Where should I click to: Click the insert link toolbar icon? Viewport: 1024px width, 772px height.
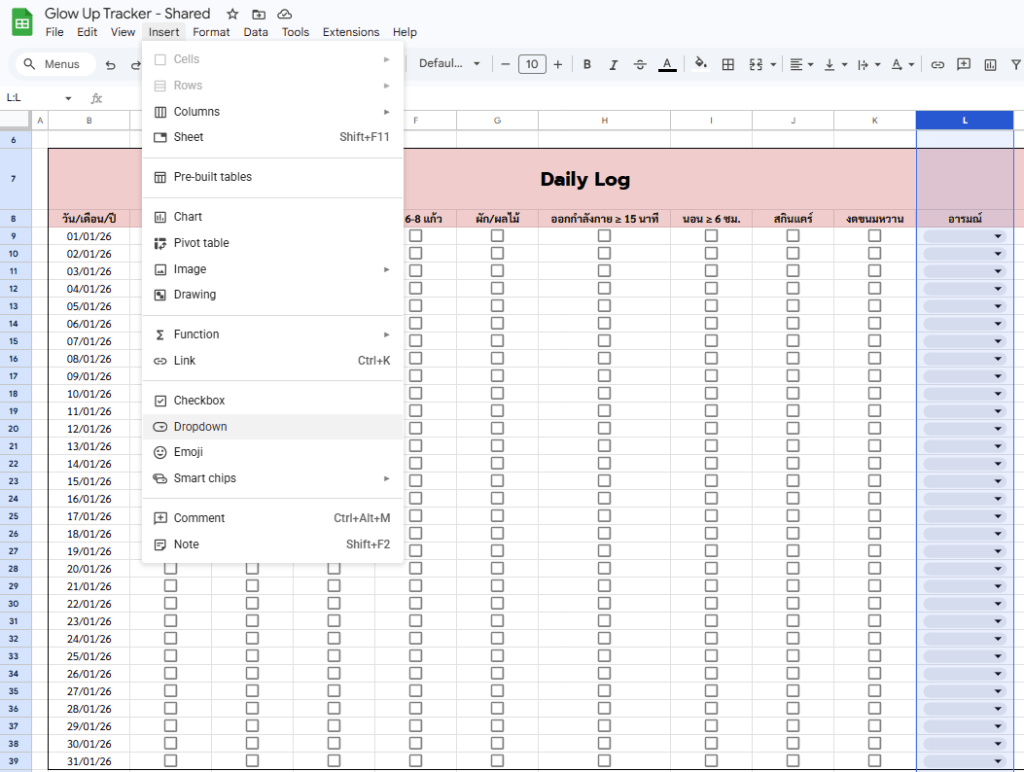pyautogui.click(x=937, y=64)
